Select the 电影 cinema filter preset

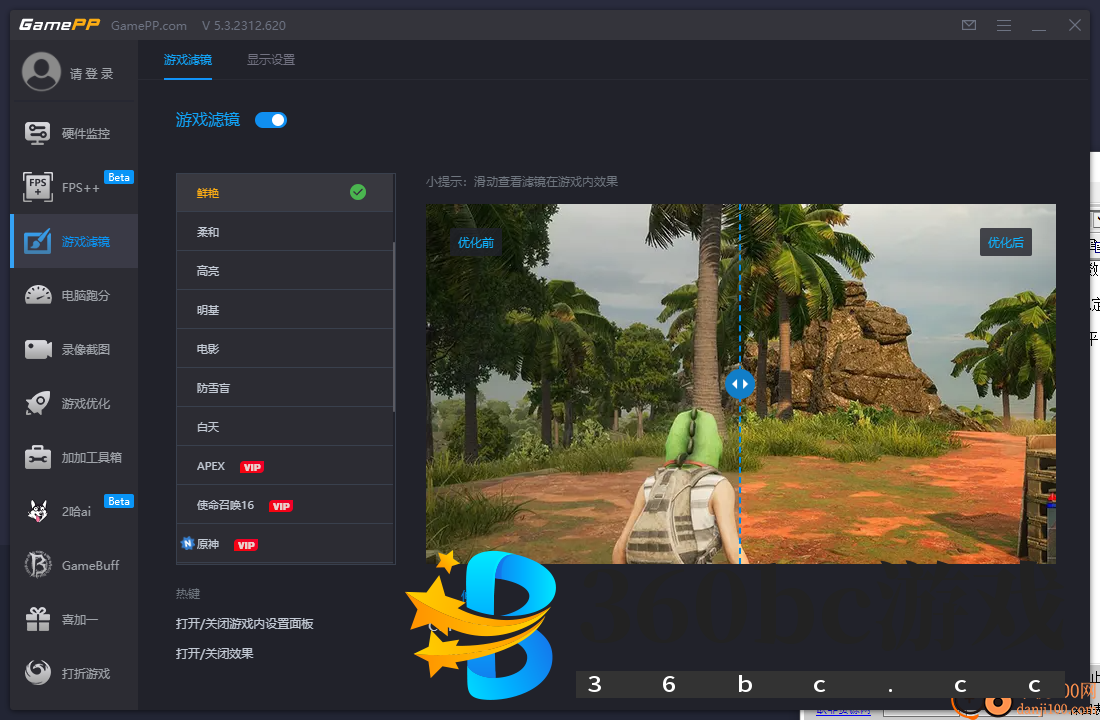coord(284,348)
